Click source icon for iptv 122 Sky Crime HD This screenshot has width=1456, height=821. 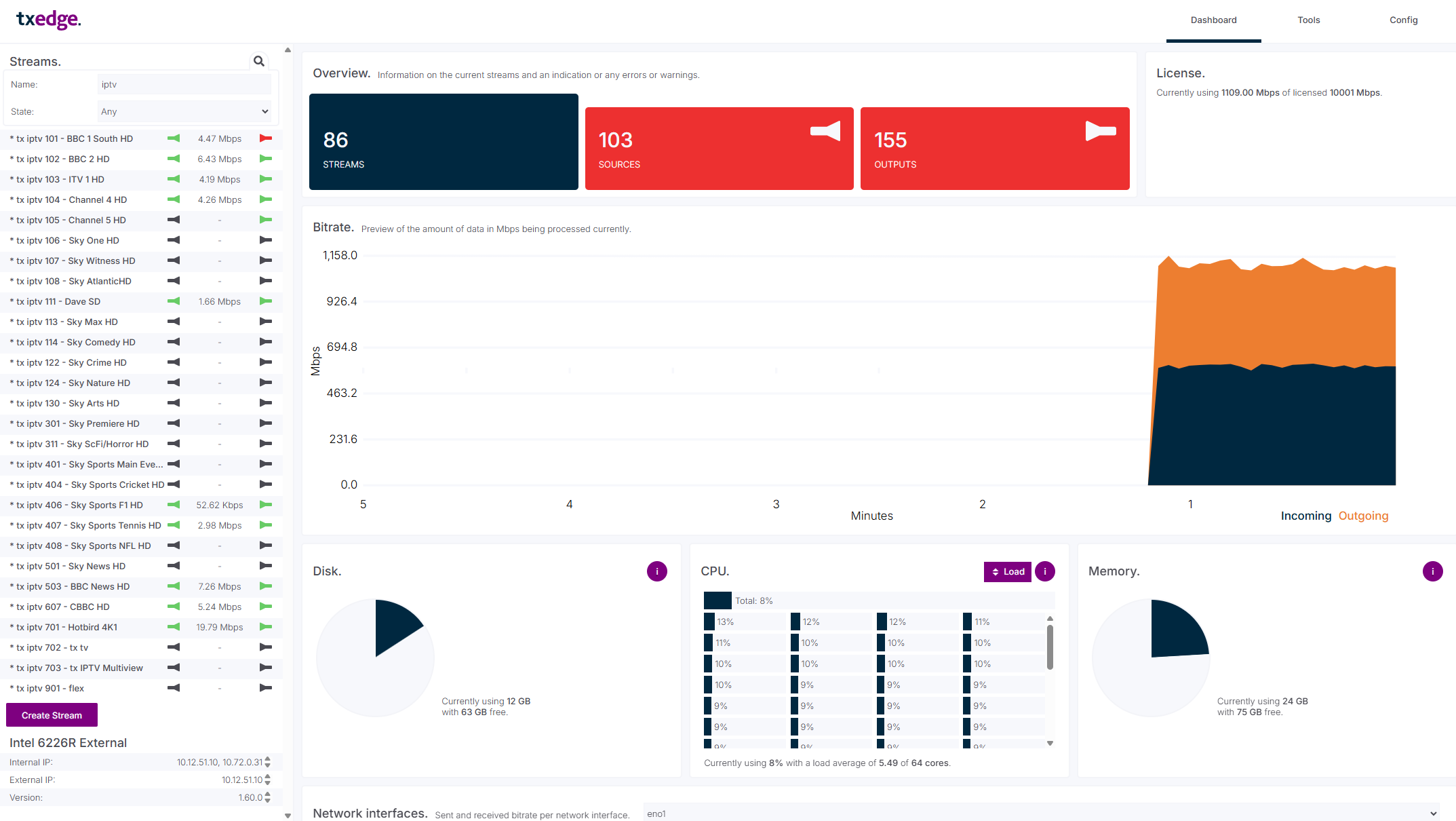point(174,362)
